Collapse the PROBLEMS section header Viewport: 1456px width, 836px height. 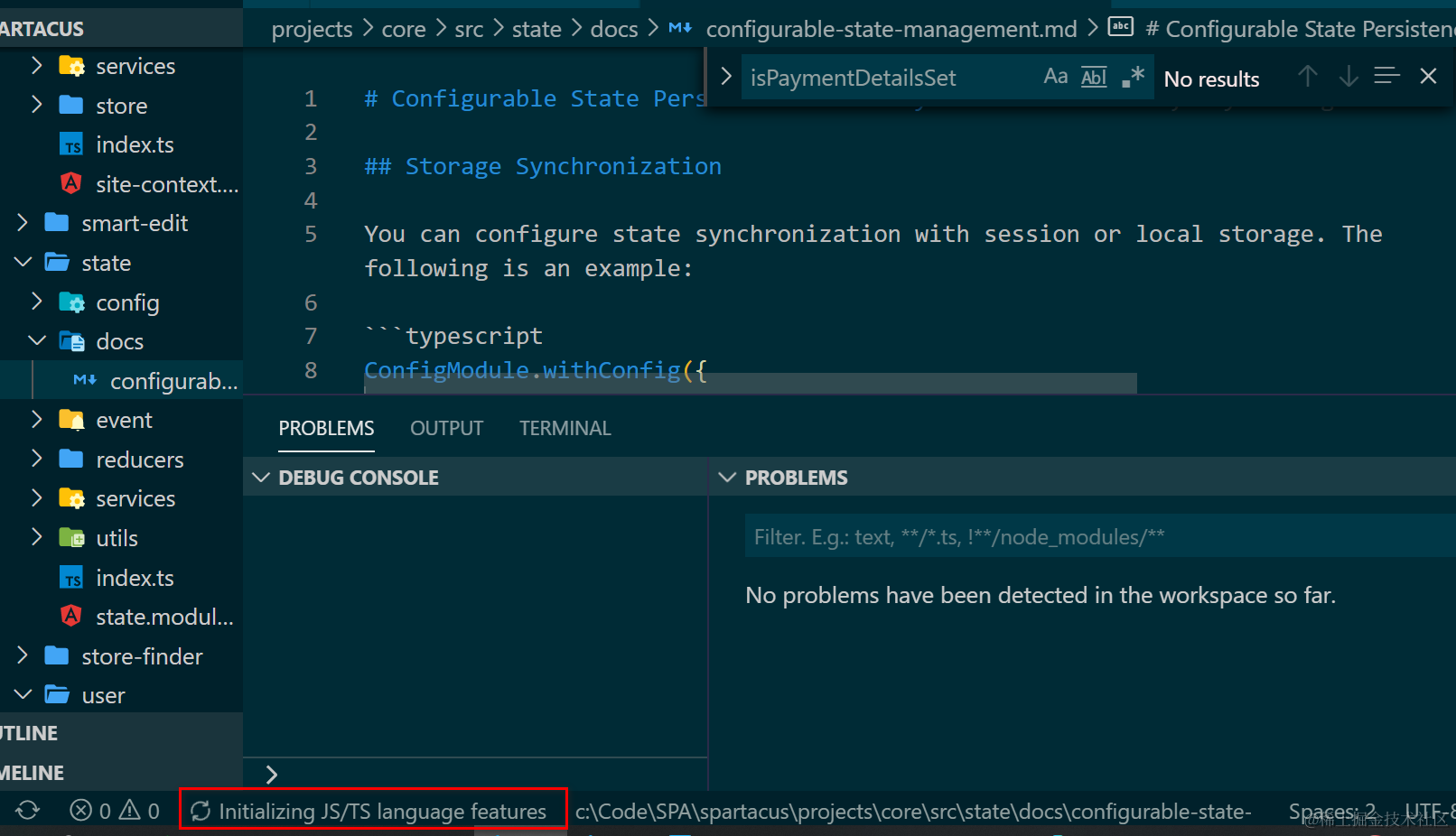point(1083,477)
